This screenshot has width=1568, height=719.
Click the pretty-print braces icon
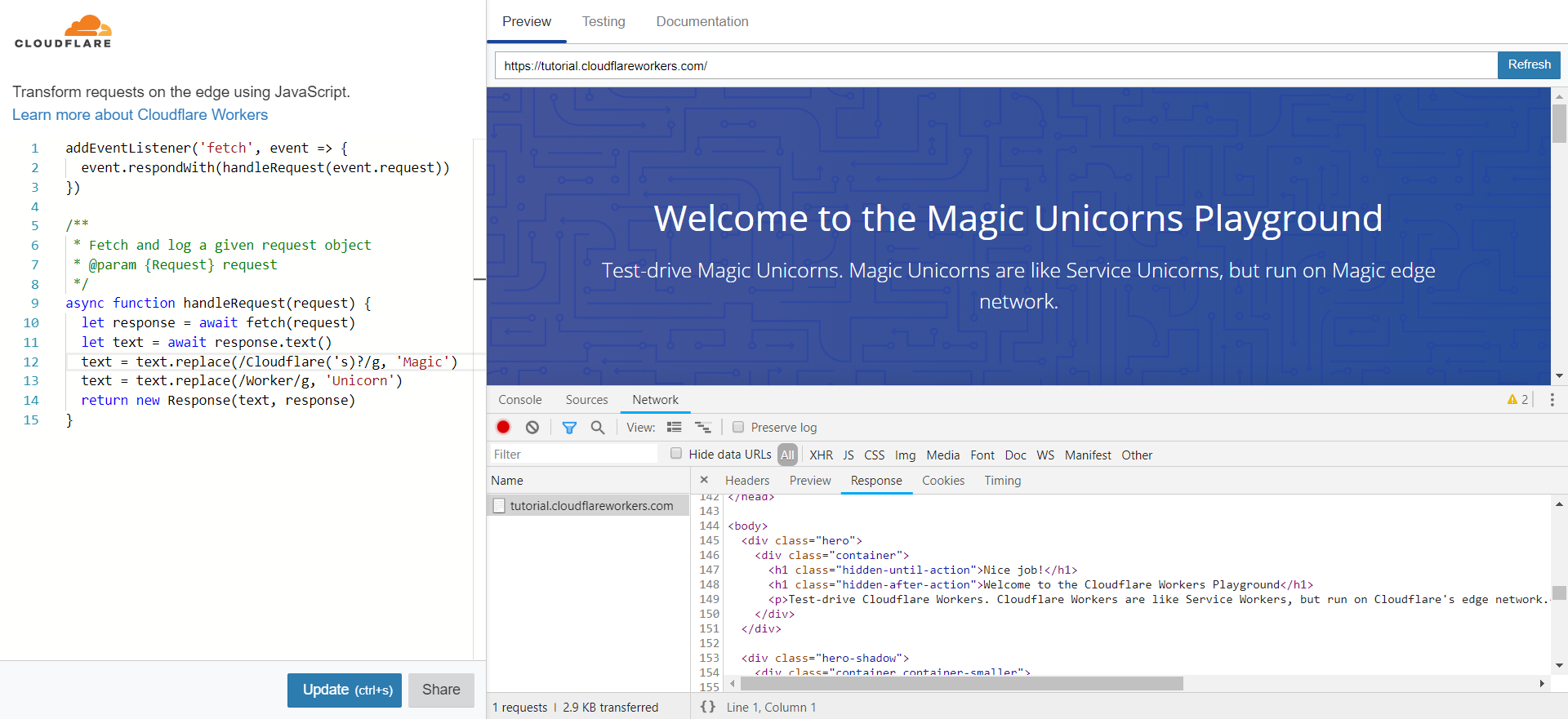[708, 707]
